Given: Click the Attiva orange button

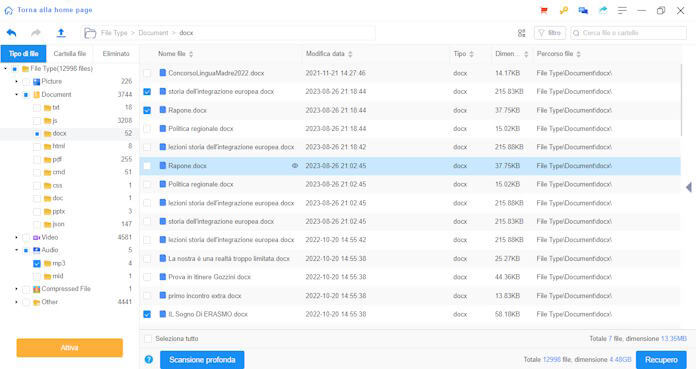Looking at the screenshot, I should 70,348.
